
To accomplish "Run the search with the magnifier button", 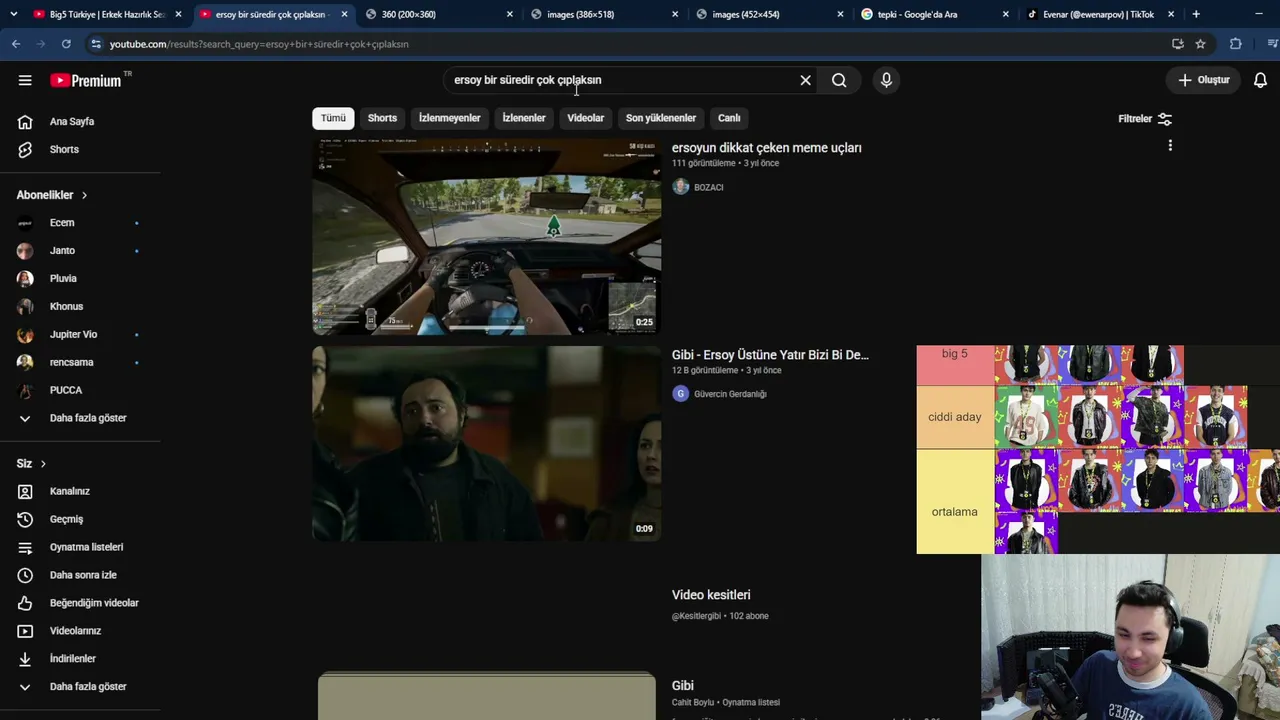I will pos(839,80).
